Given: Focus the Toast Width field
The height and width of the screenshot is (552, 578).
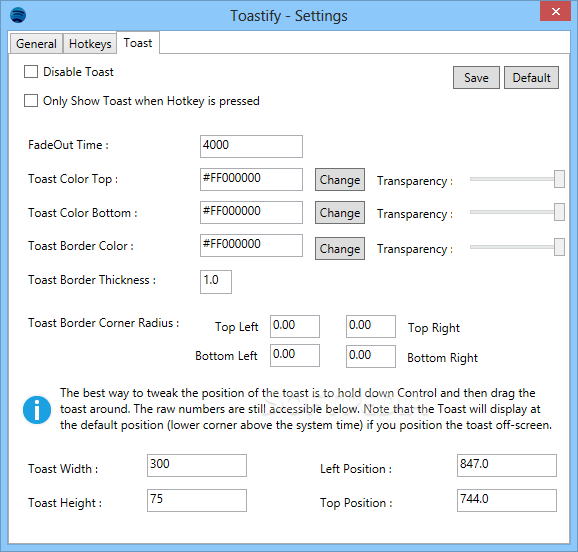Looking at the screenshot, I should tap(197, 465).
